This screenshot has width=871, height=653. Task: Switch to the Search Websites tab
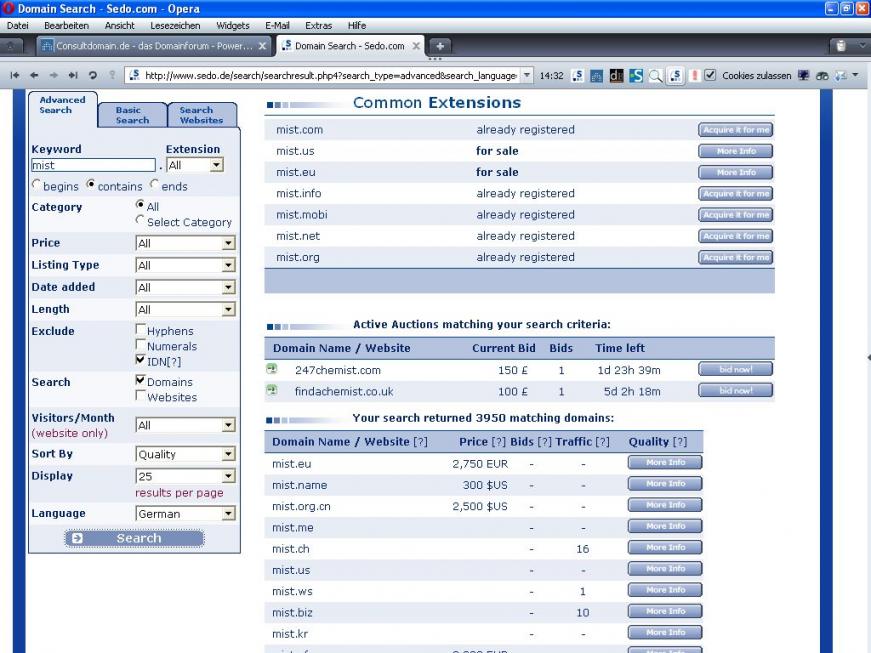202,115
